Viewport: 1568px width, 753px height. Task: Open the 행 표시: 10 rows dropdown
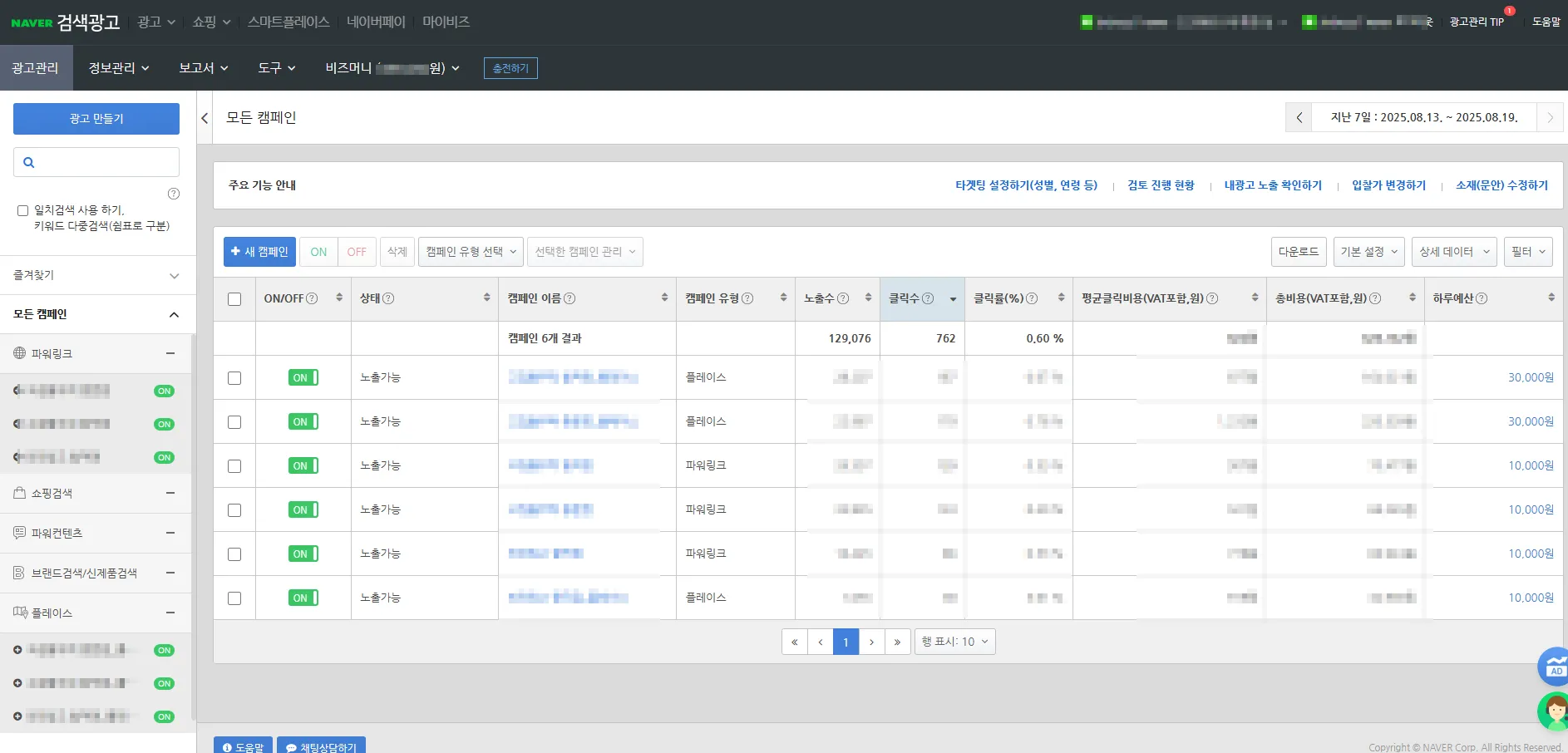(954, 642)
